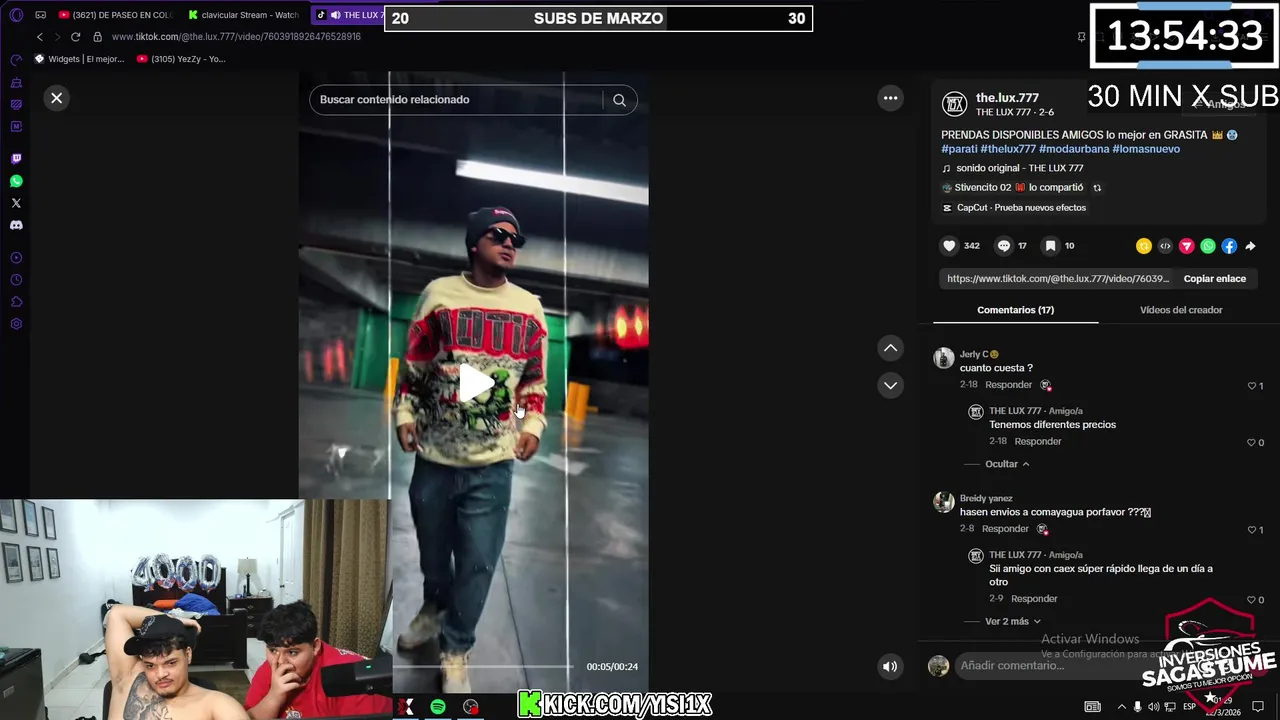Go back in browser history
This screenshot has height=720, width=1280.
(40, 37)
